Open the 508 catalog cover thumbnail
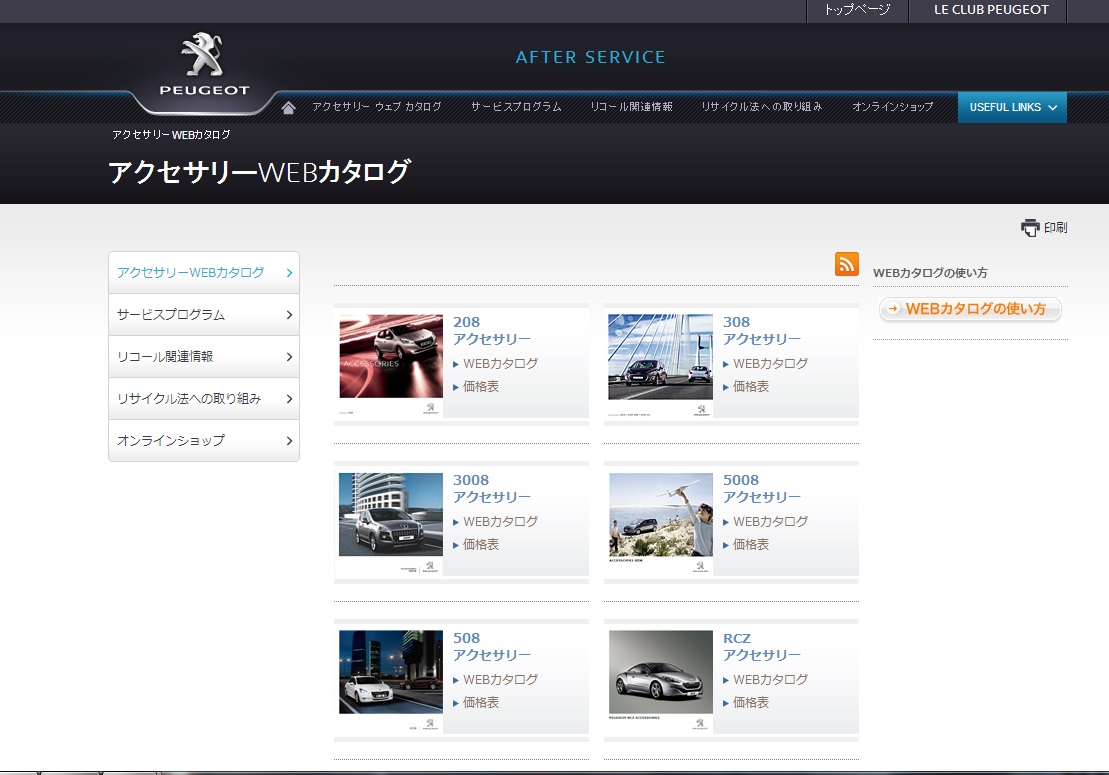This screenshot has height=775, width=1109. tap(390, 681)
